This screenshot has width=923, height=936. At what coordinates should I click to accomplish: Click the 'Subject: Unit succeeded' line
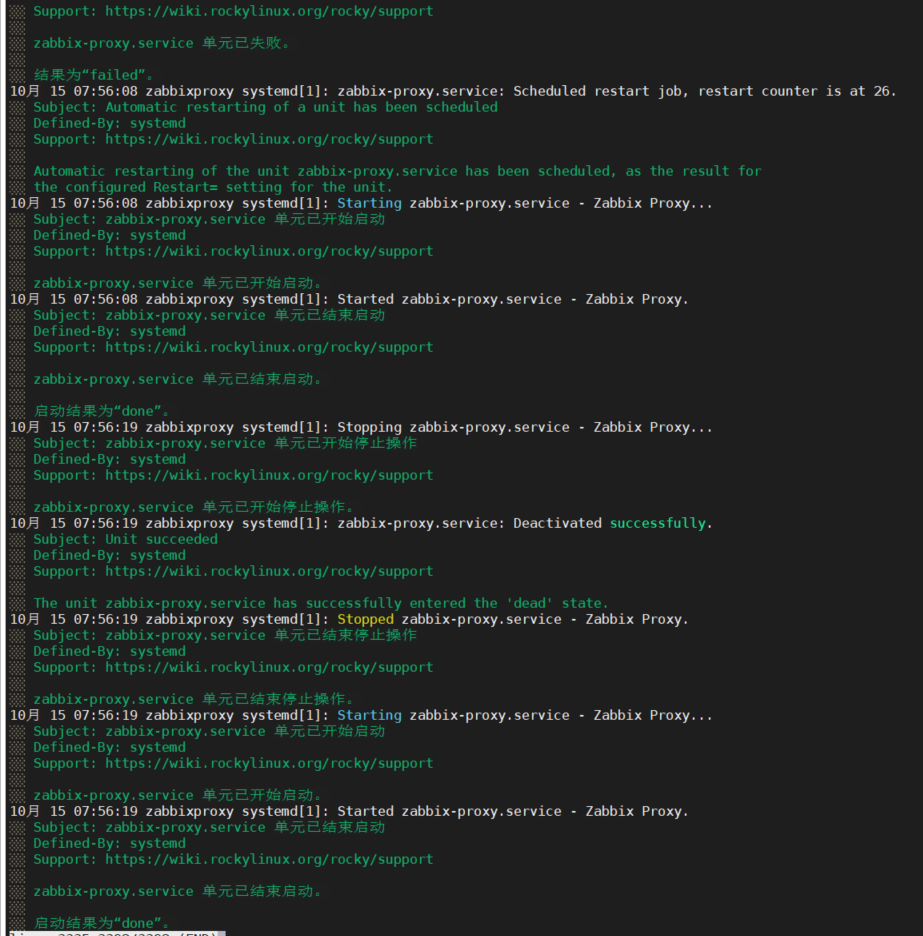point(125,540)
